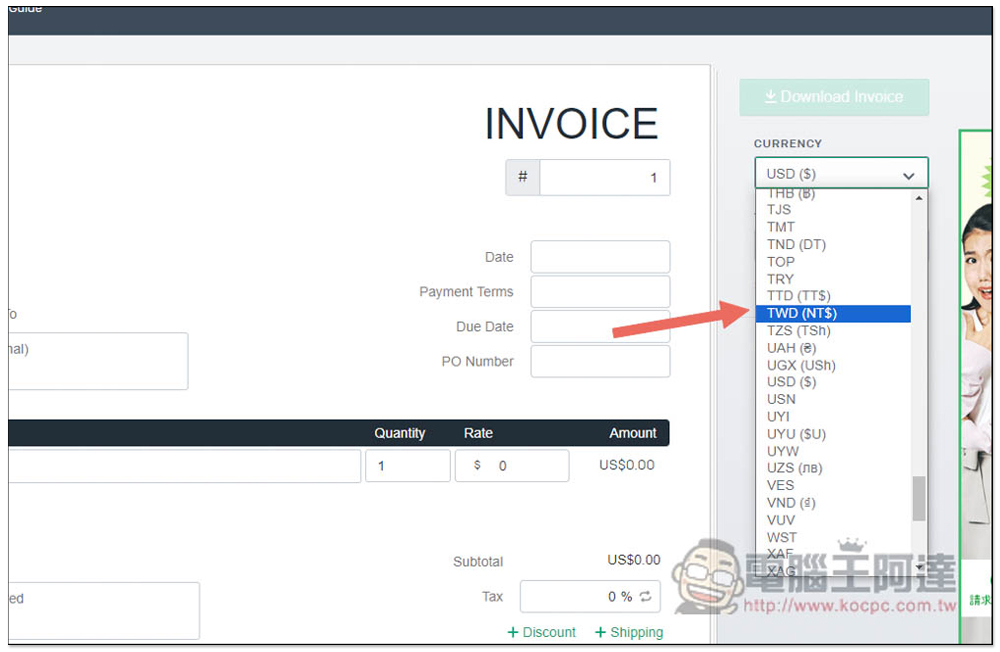Click the Date input field
This screenshot has width=1000, height=652.
point(600,256)
